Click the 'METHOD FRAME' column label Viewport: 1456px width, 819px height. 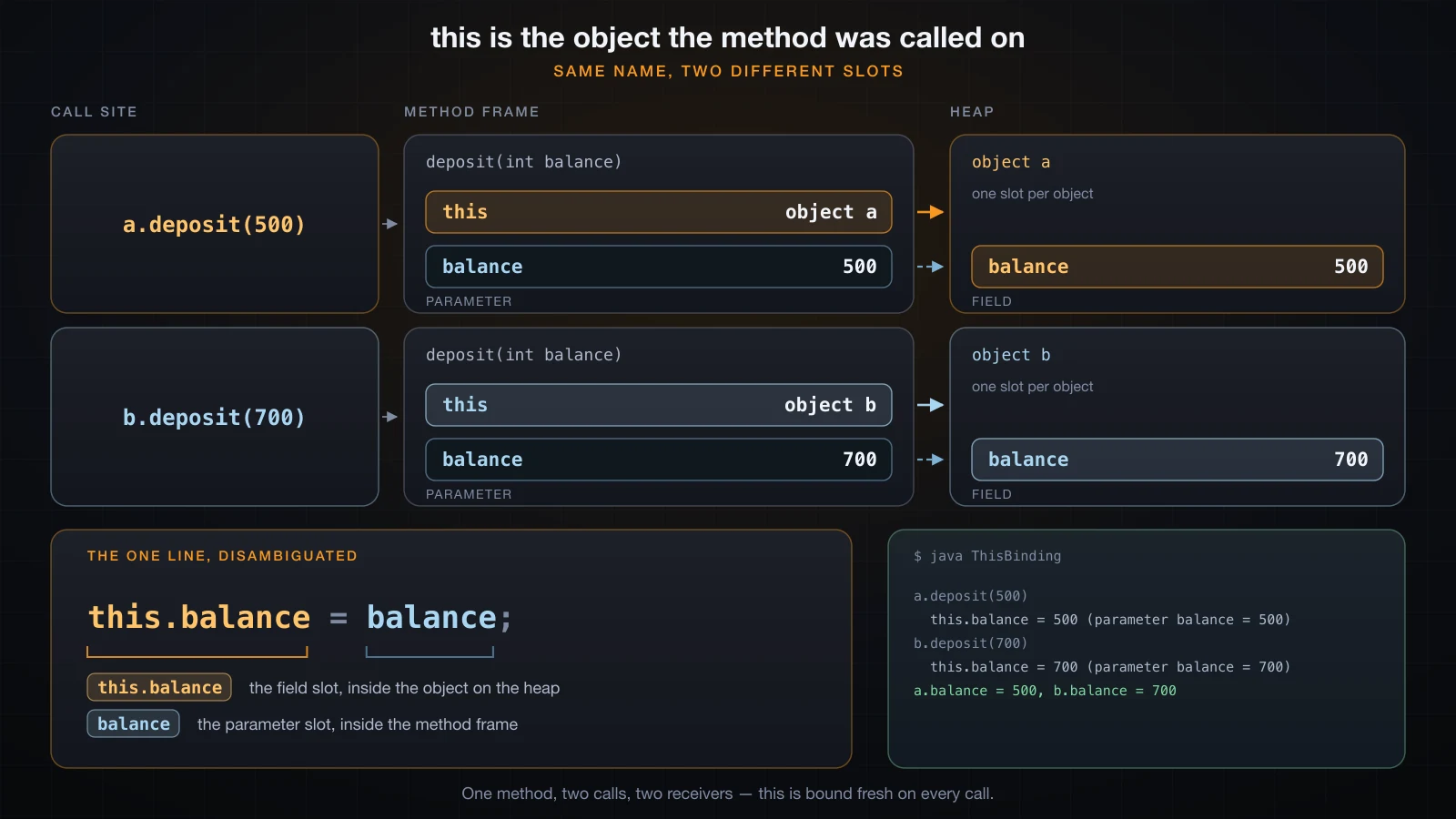pos(471,112)
